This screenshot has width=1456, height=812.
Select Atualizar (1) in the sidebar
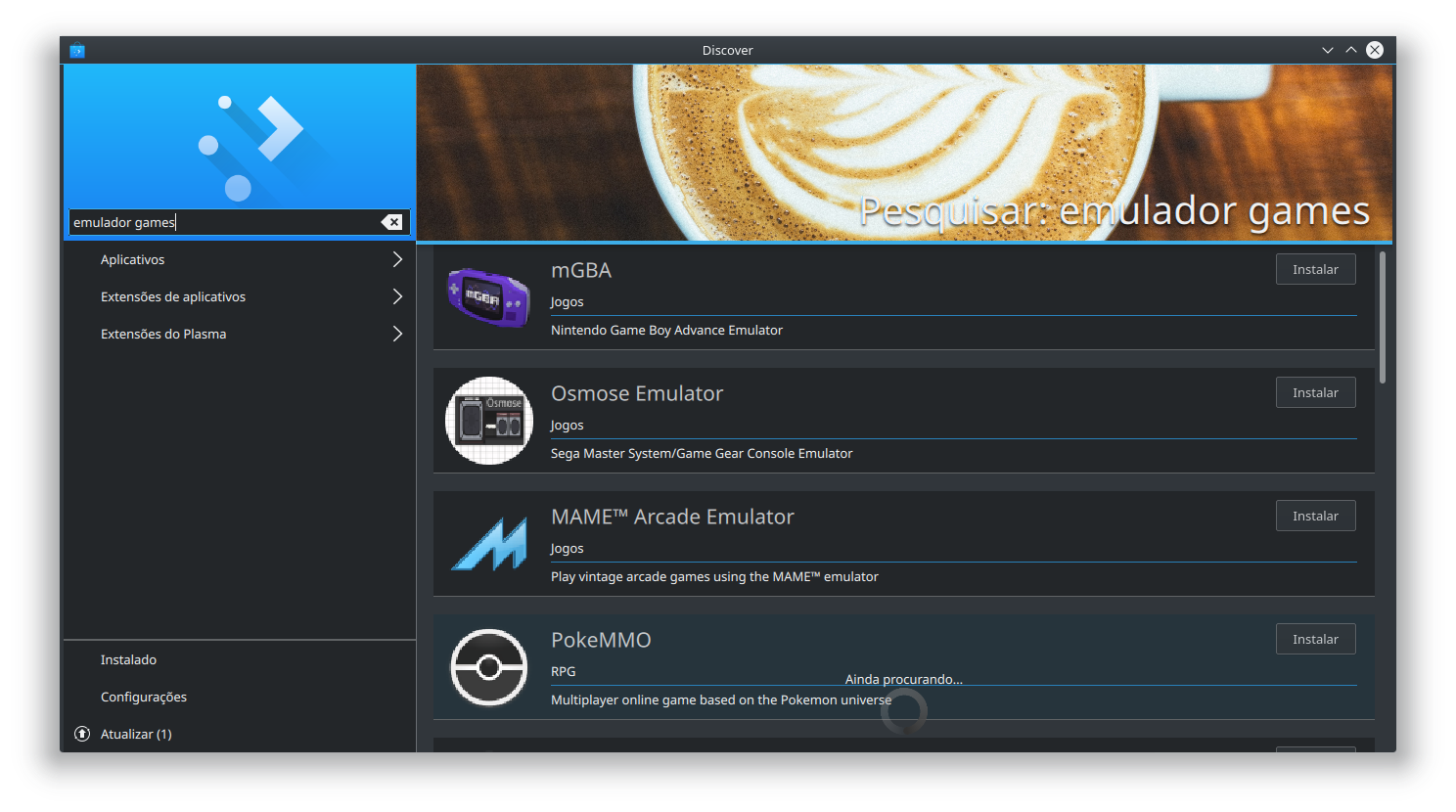pos(136,734)
